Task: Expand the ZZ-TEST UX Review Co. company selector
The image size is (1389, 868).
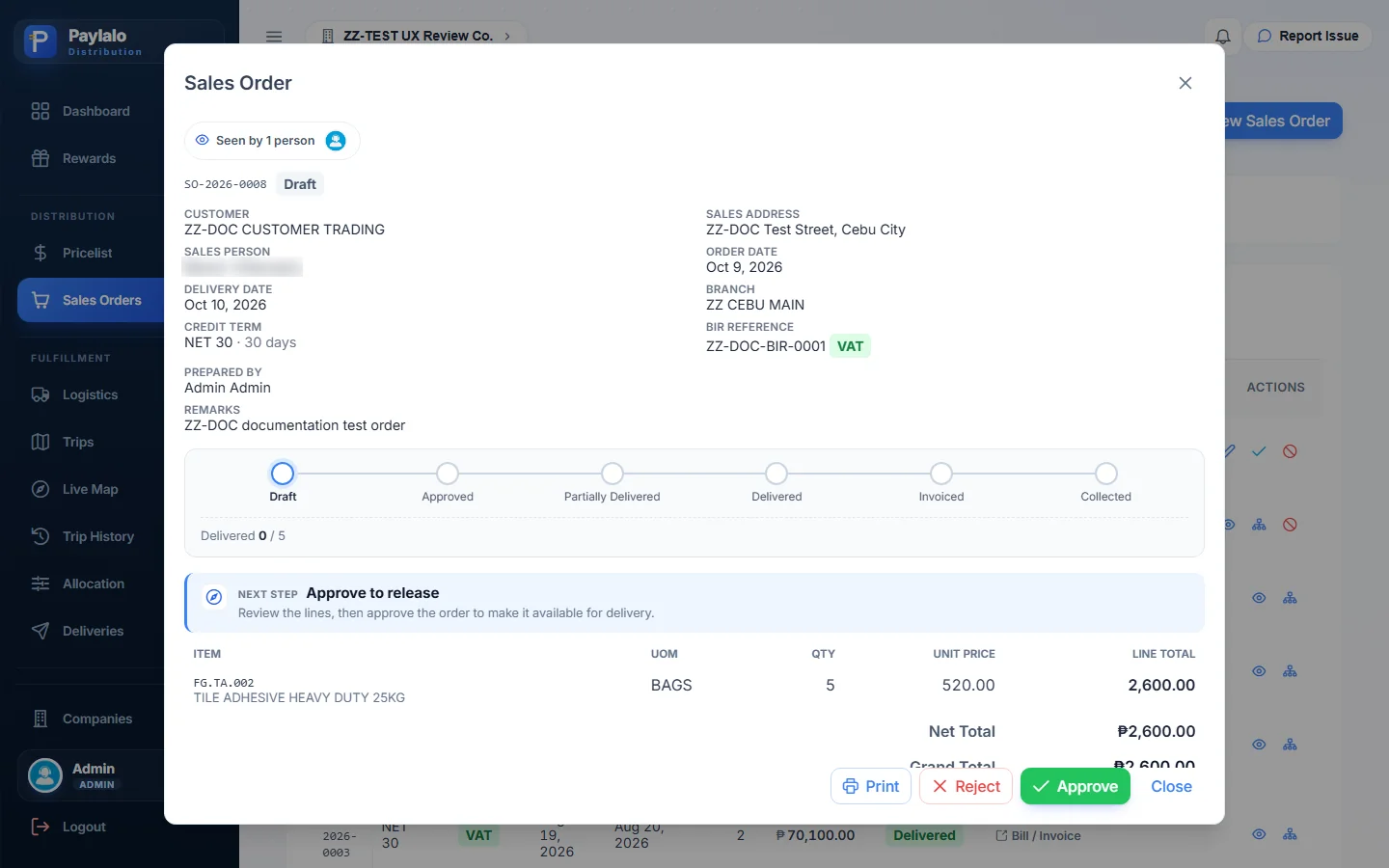Action: pos(417,36)
